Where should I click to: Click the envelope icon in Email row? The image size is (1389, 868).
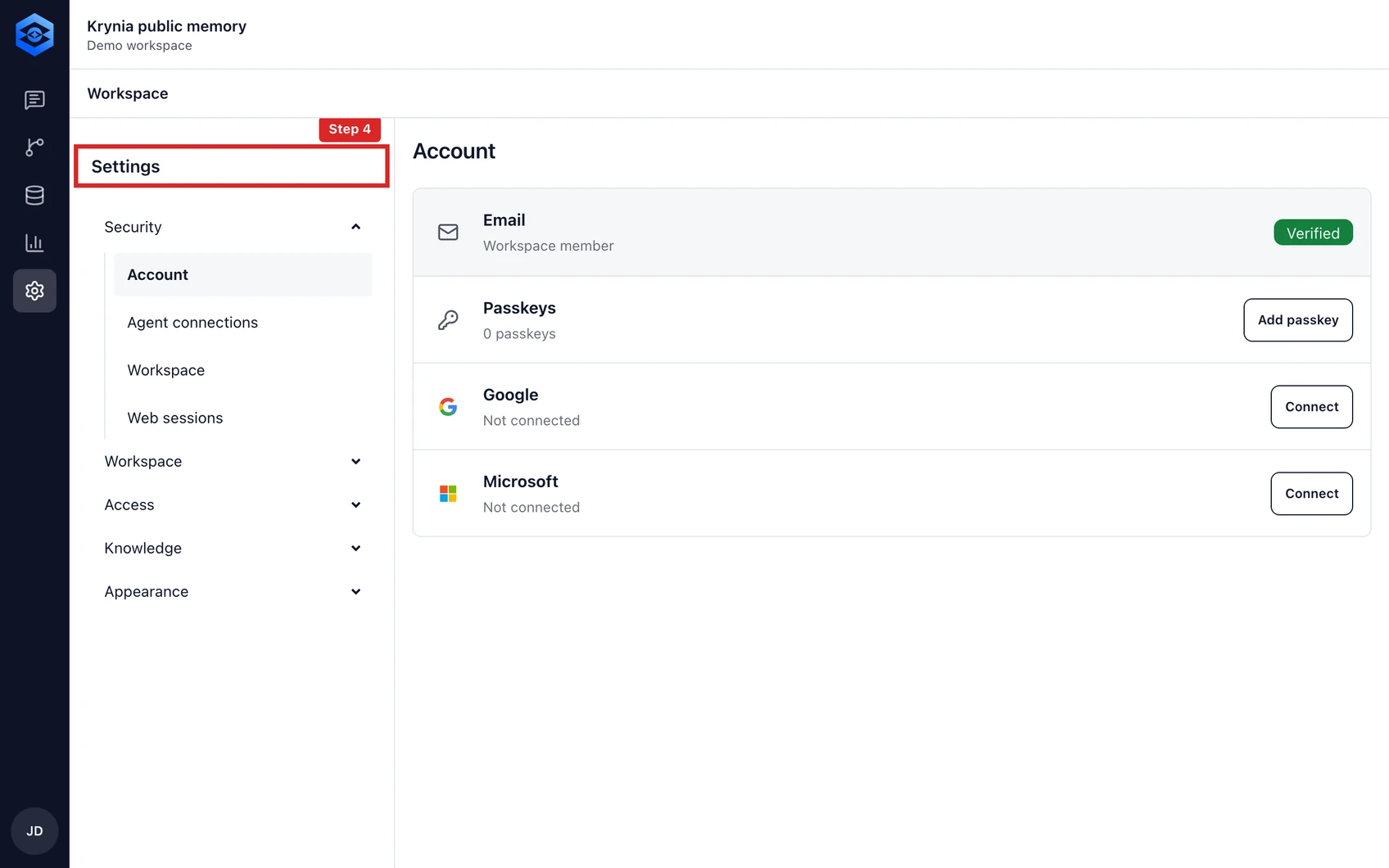[448, 233]
